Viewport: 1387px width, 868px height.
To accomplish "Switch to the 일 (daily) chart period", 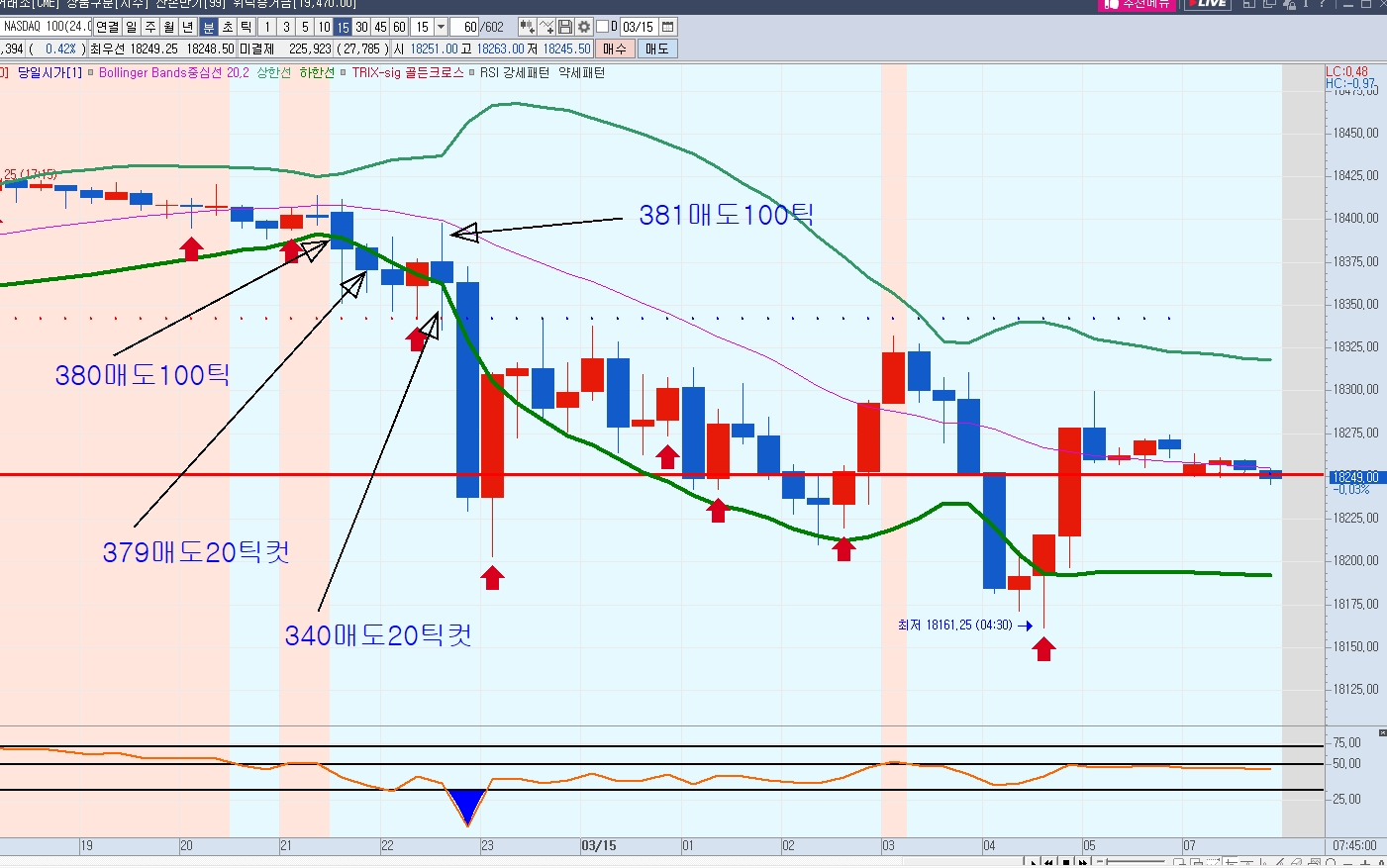I will 132,27.
